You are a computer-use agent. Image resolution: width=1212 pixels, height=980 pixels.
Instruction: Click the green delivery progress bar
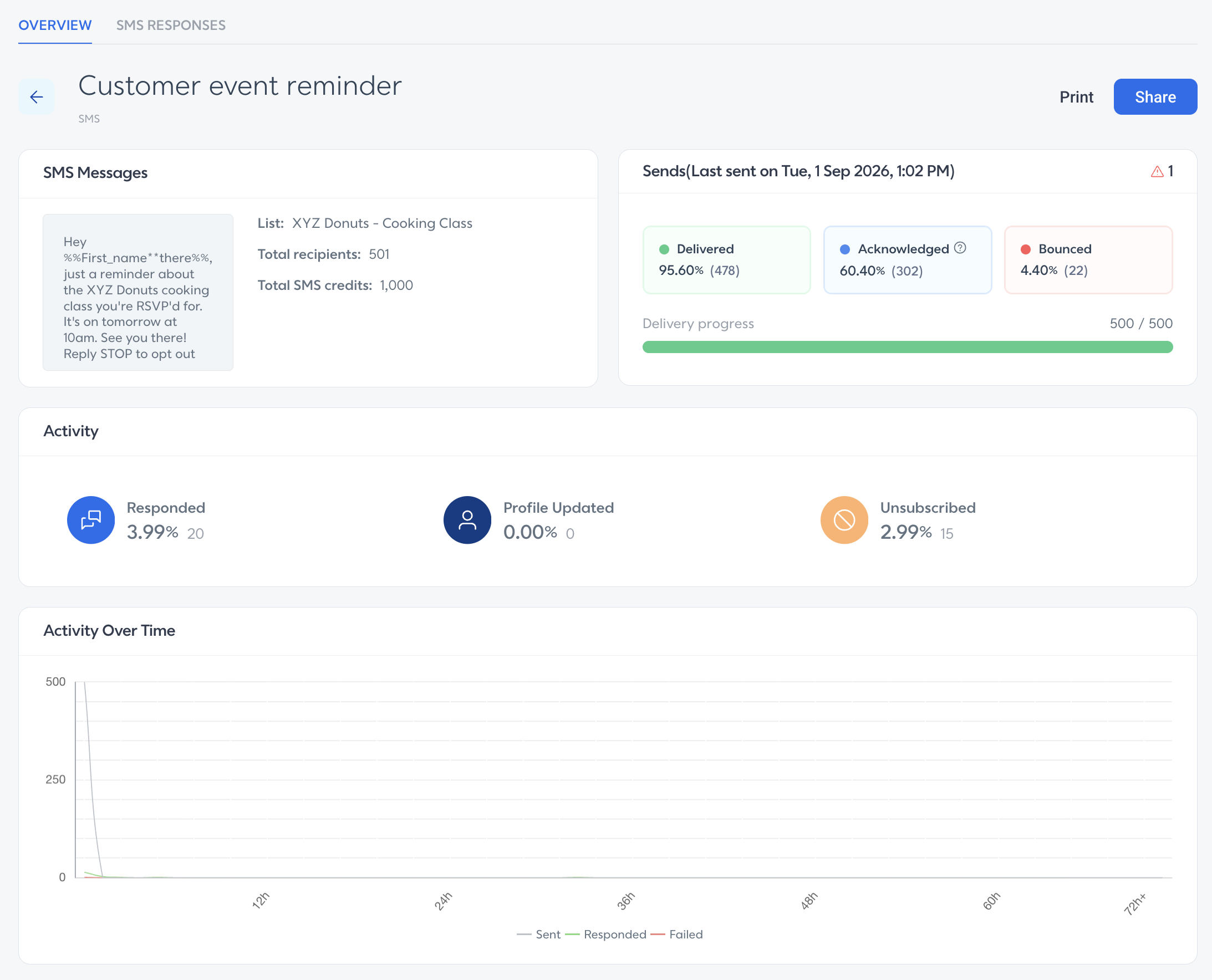pos(907,346)
